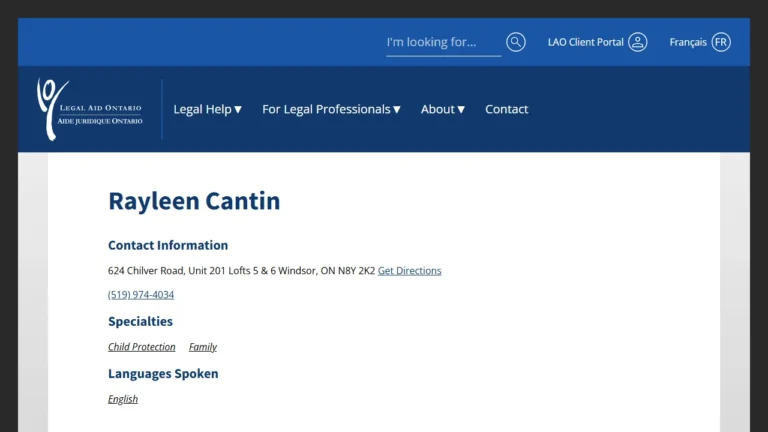This screenshot has width=768, height=432.
Task: Open the LAO Client Portal user icon
Action: click(637, 42)
